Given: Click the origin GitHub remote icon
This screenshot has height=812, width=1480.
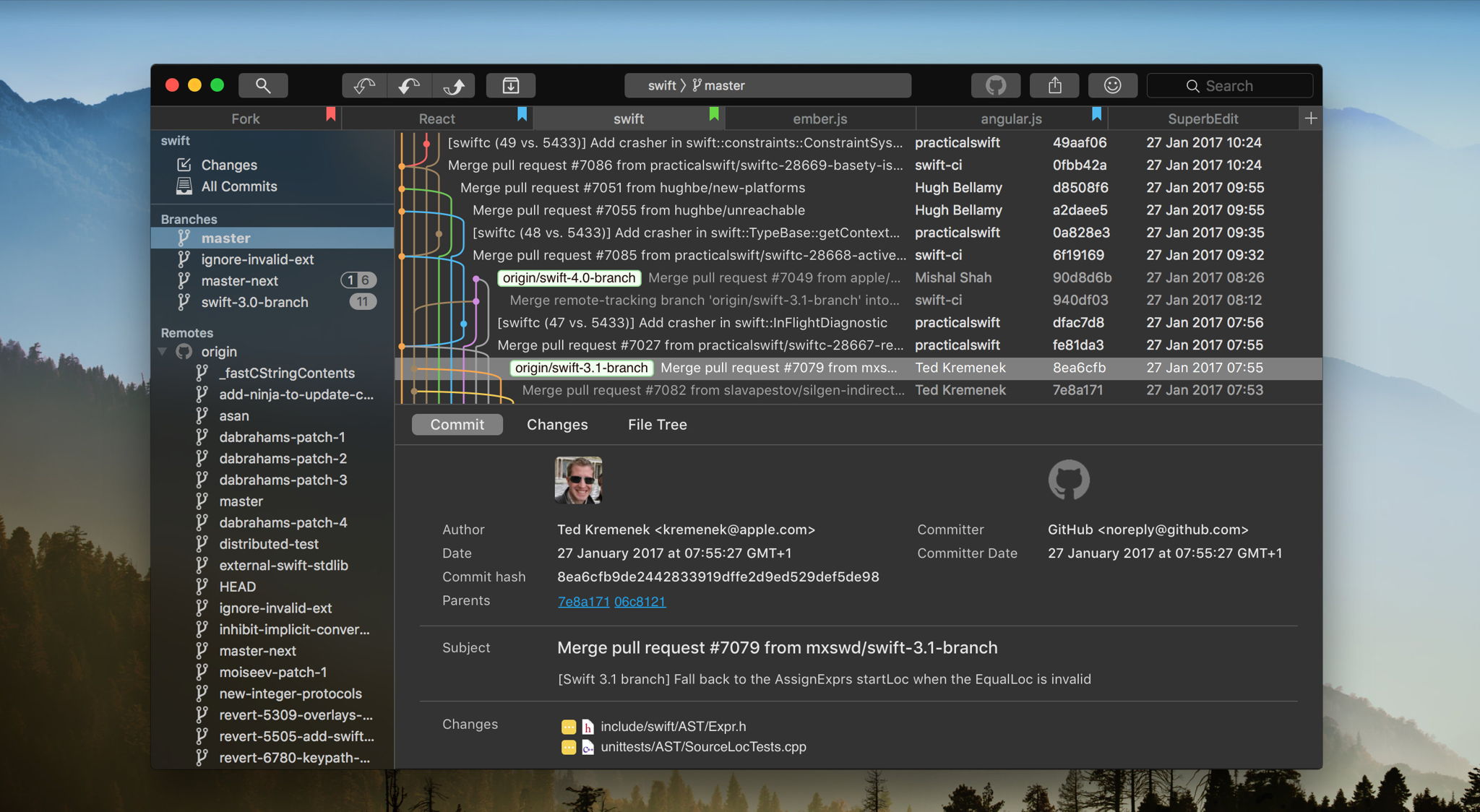Looking at the screenshot, I should coord(184,352).
